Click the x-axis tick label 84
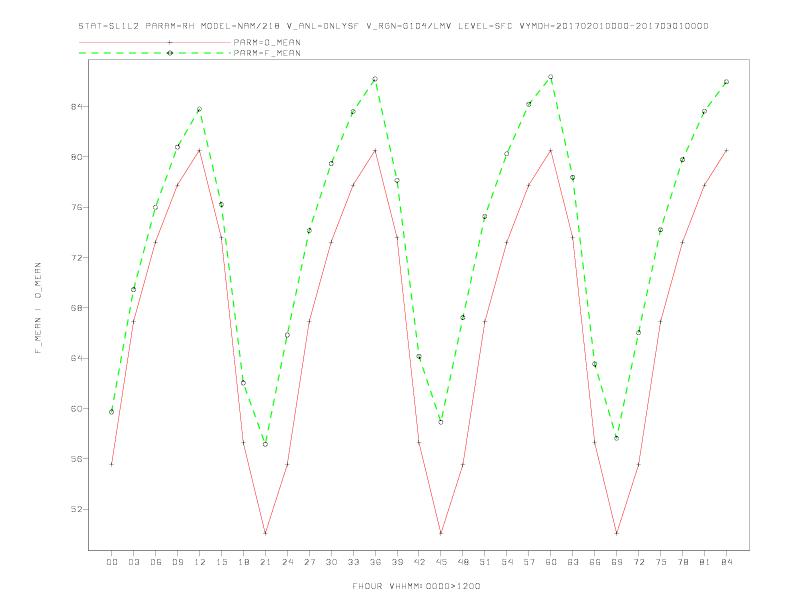 pyautogui.click(x=727, y=562)
